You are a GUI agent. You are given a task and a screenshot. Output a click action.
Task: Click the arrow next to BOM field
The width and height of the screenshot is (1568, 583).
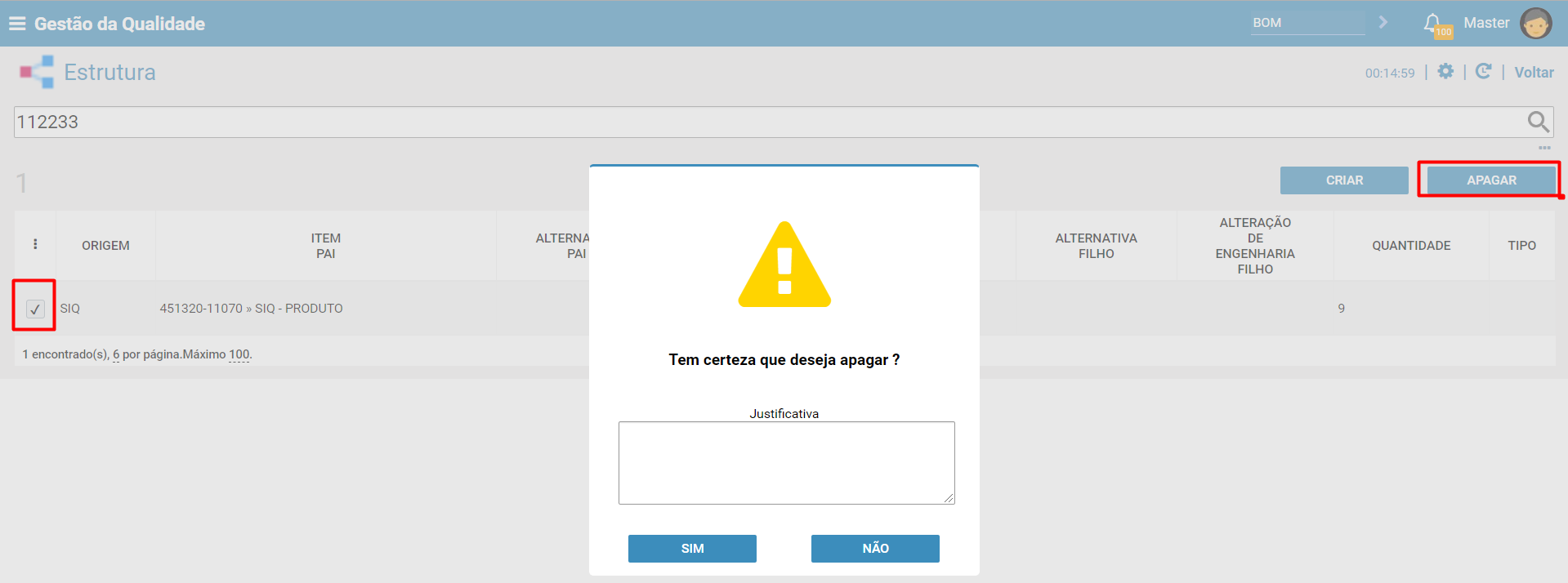1383,23
